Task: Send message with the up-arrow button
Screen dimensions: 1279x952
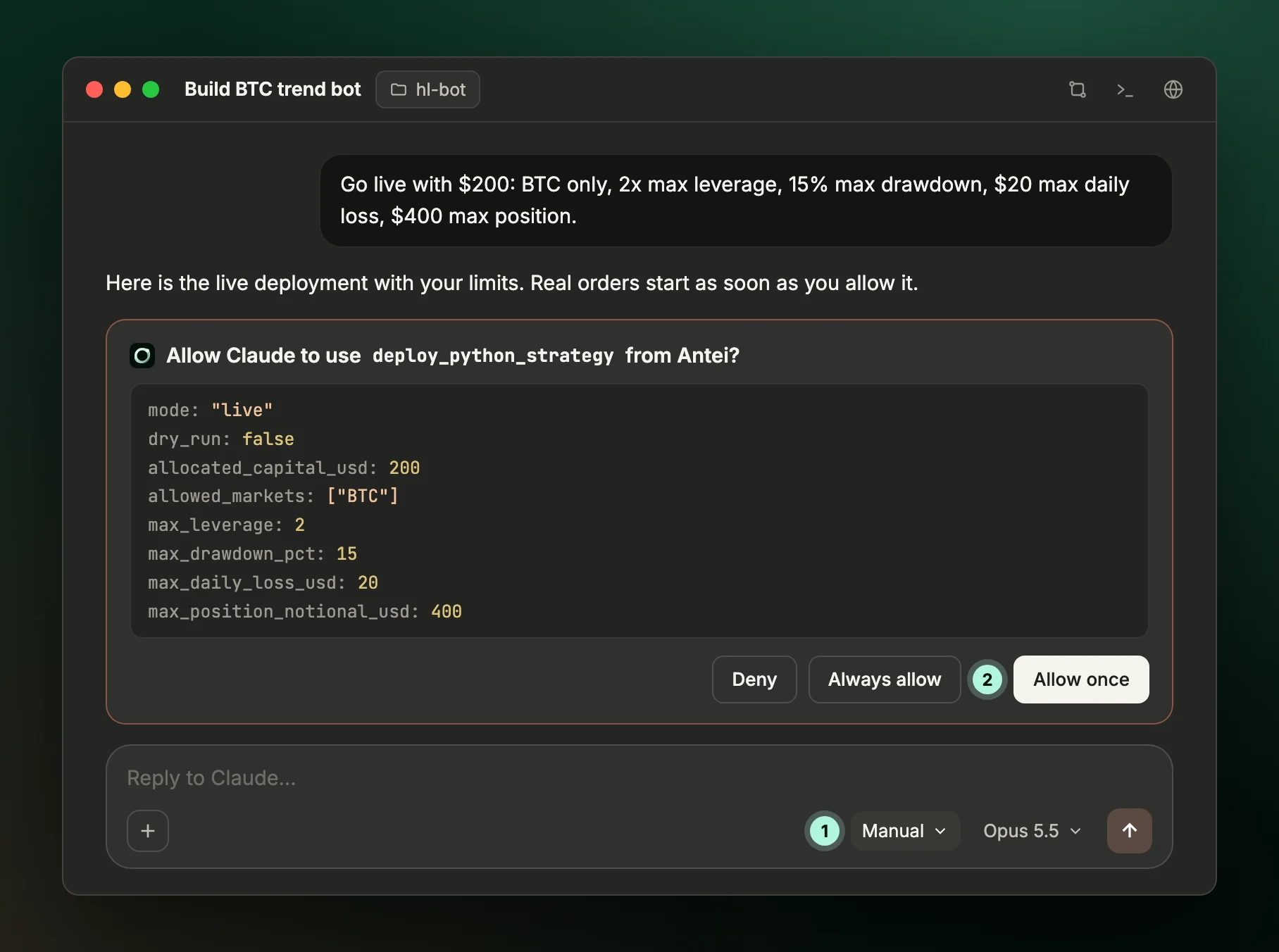Action: click(x=1129, y=831)
